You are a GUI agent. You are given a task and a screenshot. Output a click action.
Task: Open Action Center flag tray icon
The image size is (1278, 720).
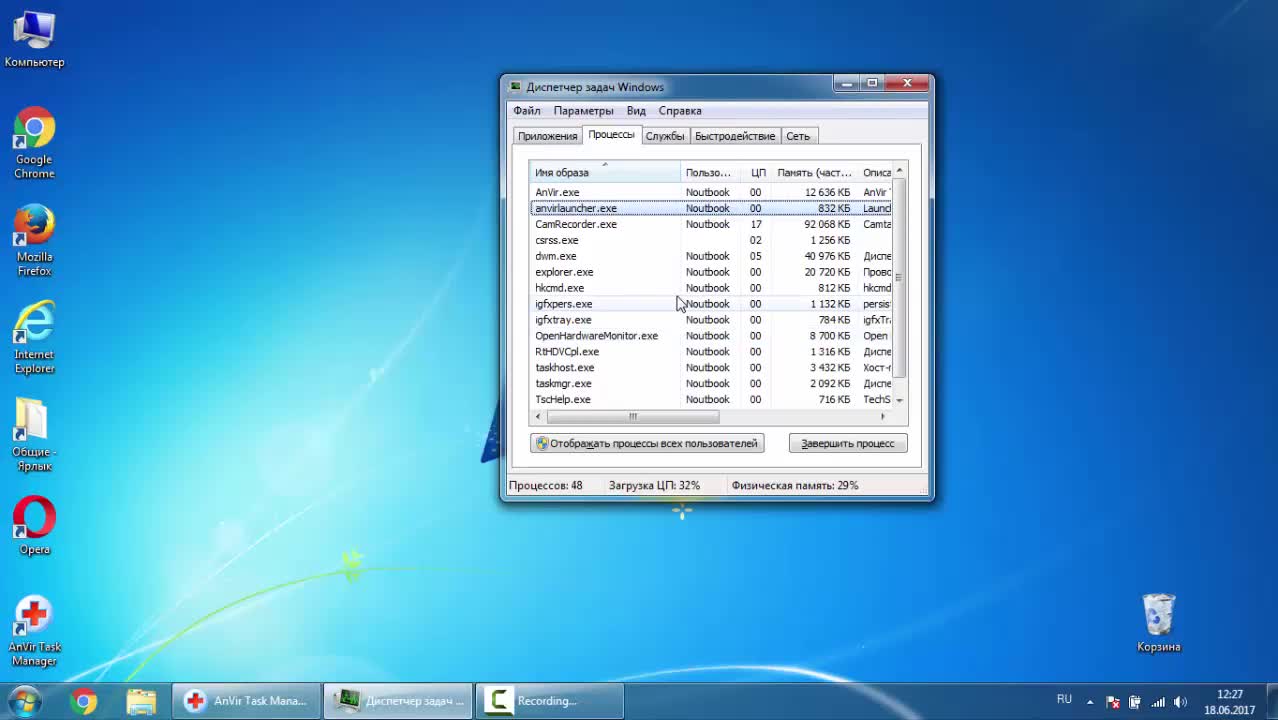pyautogui.click(x=1112, y=702)
